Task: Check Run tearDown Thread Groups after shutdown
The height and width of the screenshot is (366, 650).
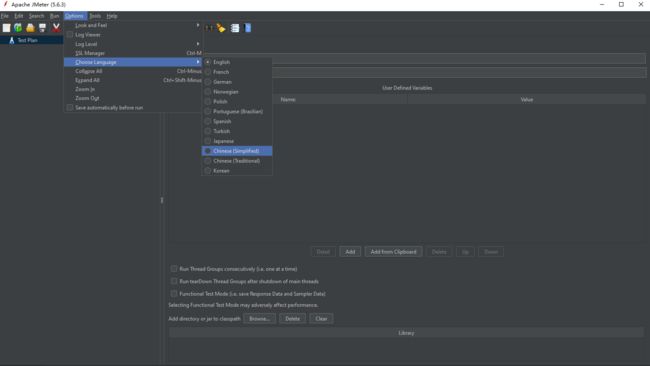Action: 174,281
